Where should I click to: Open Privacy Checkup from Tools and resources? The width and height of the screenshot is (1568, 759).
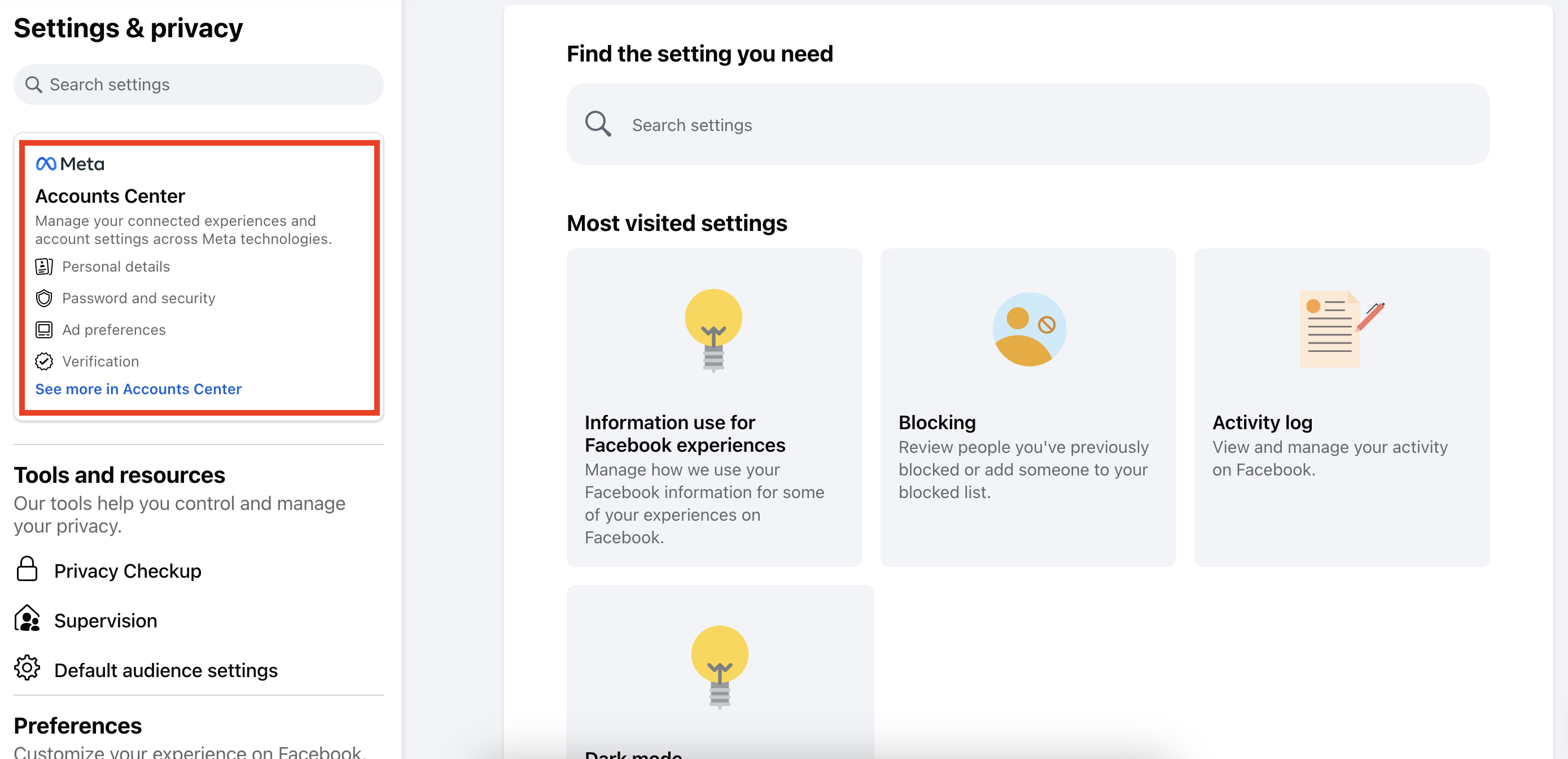click(x=127, y=571)
